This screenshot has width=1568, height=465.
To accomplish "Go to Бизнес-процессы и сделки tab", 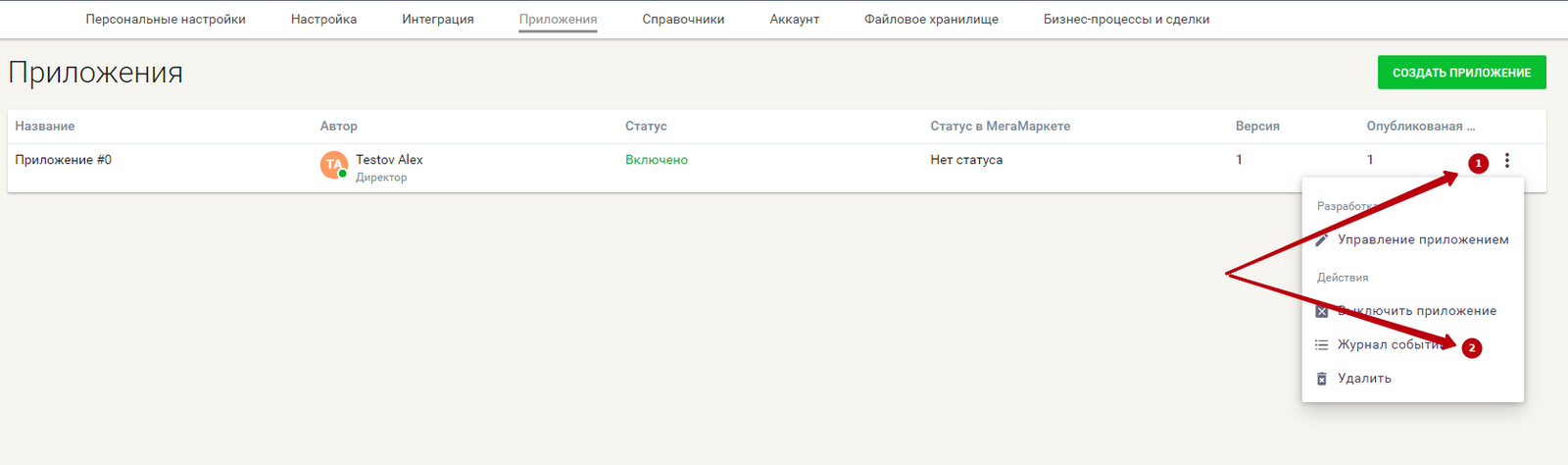I will click(x=1126, y=20).
